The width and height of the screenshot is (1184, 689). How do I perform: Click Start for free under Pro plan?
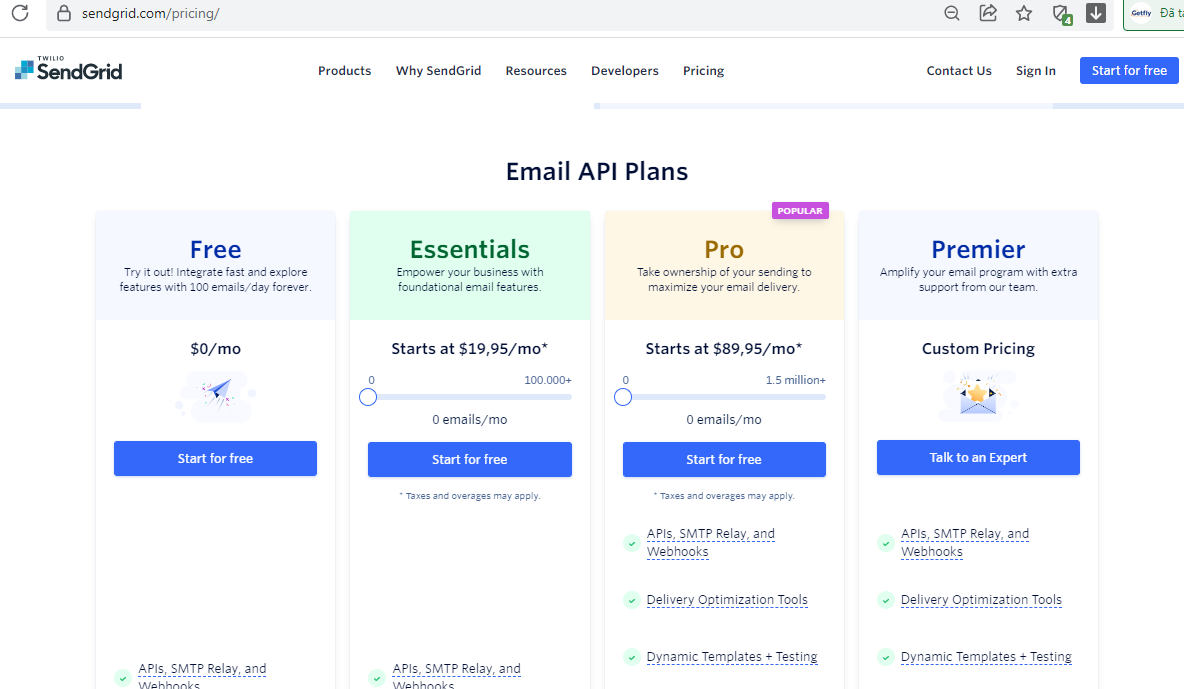point(724,460)
